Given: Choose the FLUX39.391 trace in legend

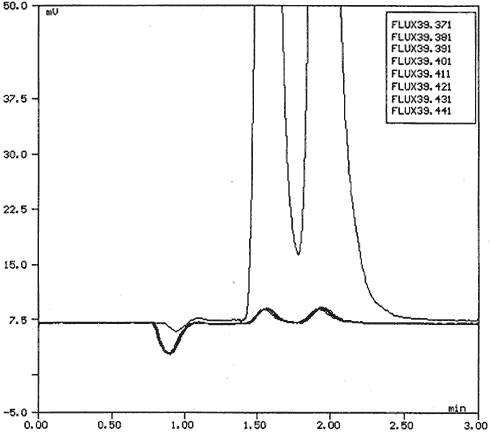Looking at the screenshot, I should [x=421, y=49].
